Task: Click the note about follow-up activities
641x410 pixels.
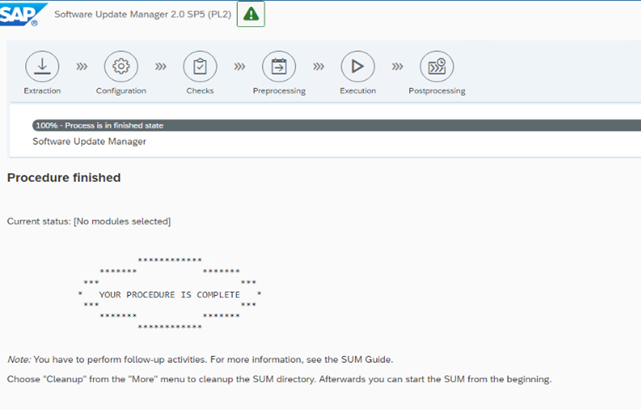Action: 200,360
